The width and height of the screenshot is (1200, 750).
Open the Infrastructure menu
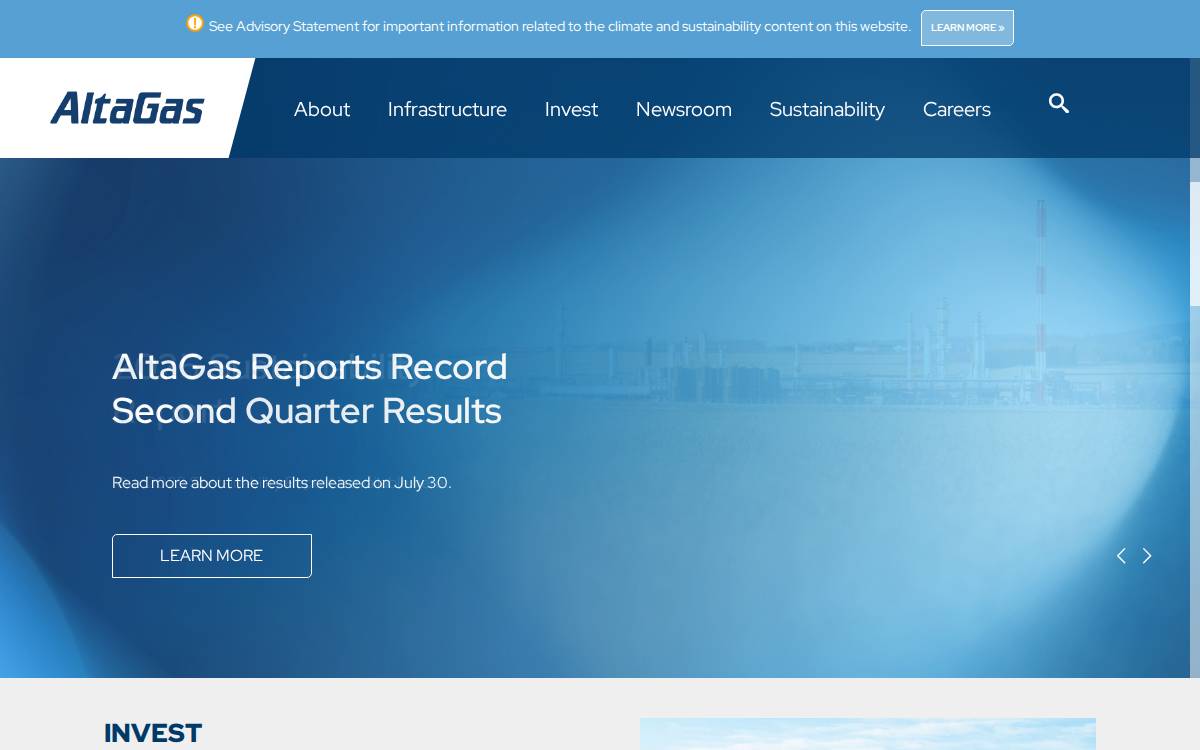(447, 109)
